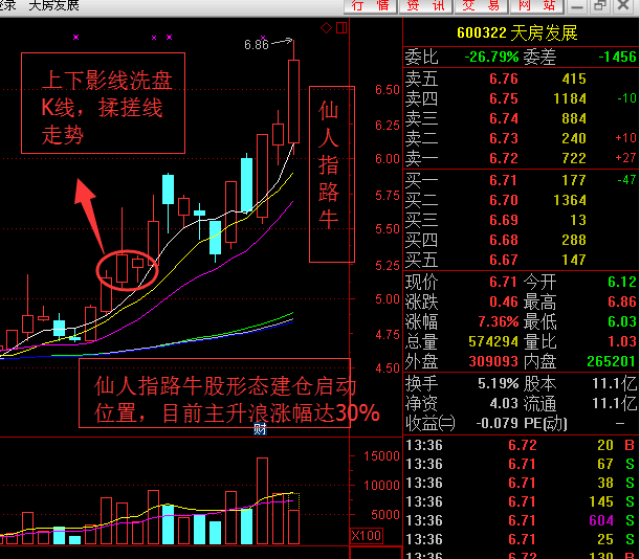Click the restore window button in title bar
Image resolution: width=640 pixels, height=559 pixels.
(x=600, y=6)
